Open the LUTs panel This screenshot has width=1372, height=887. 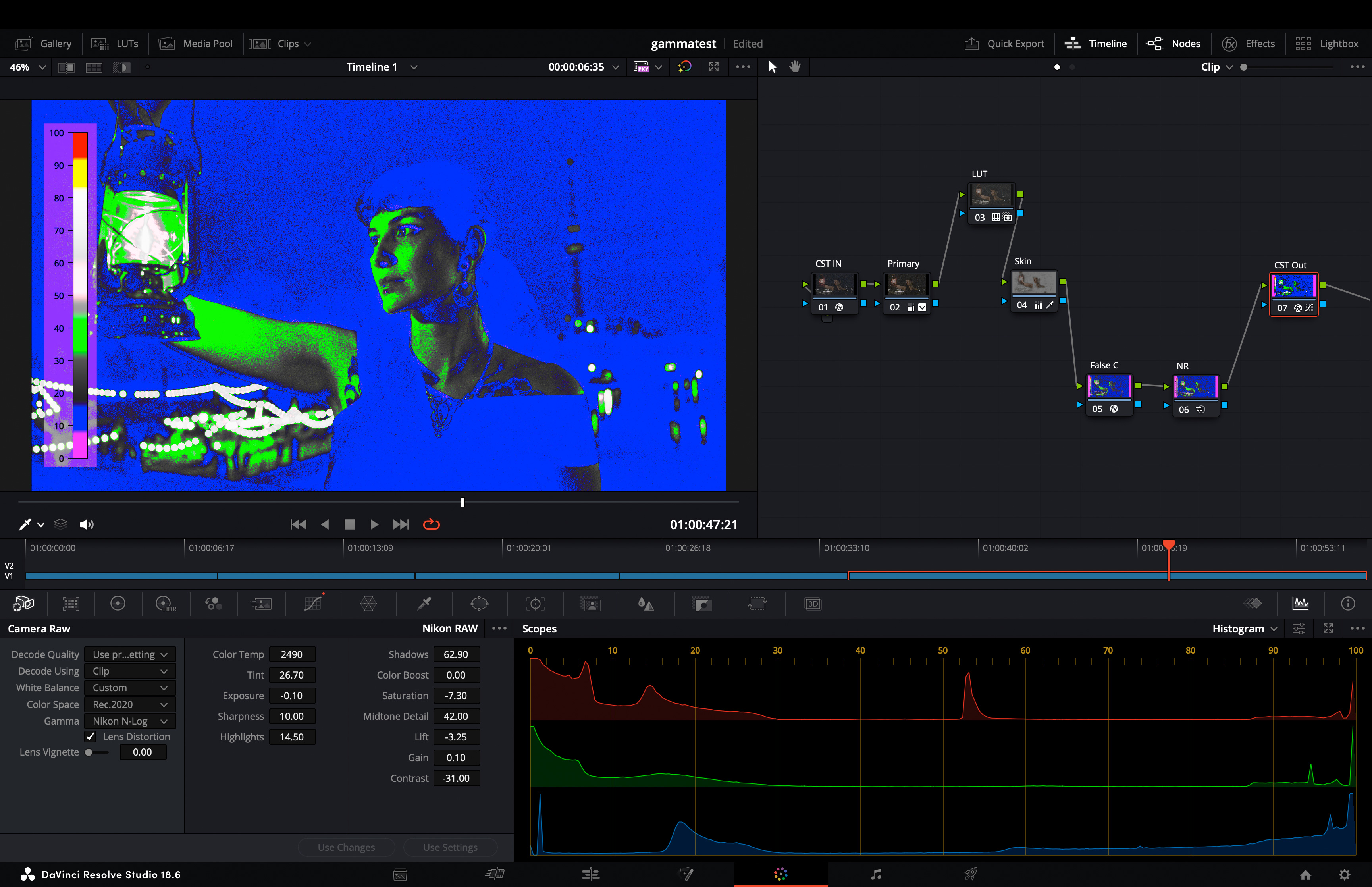point(115,44)
